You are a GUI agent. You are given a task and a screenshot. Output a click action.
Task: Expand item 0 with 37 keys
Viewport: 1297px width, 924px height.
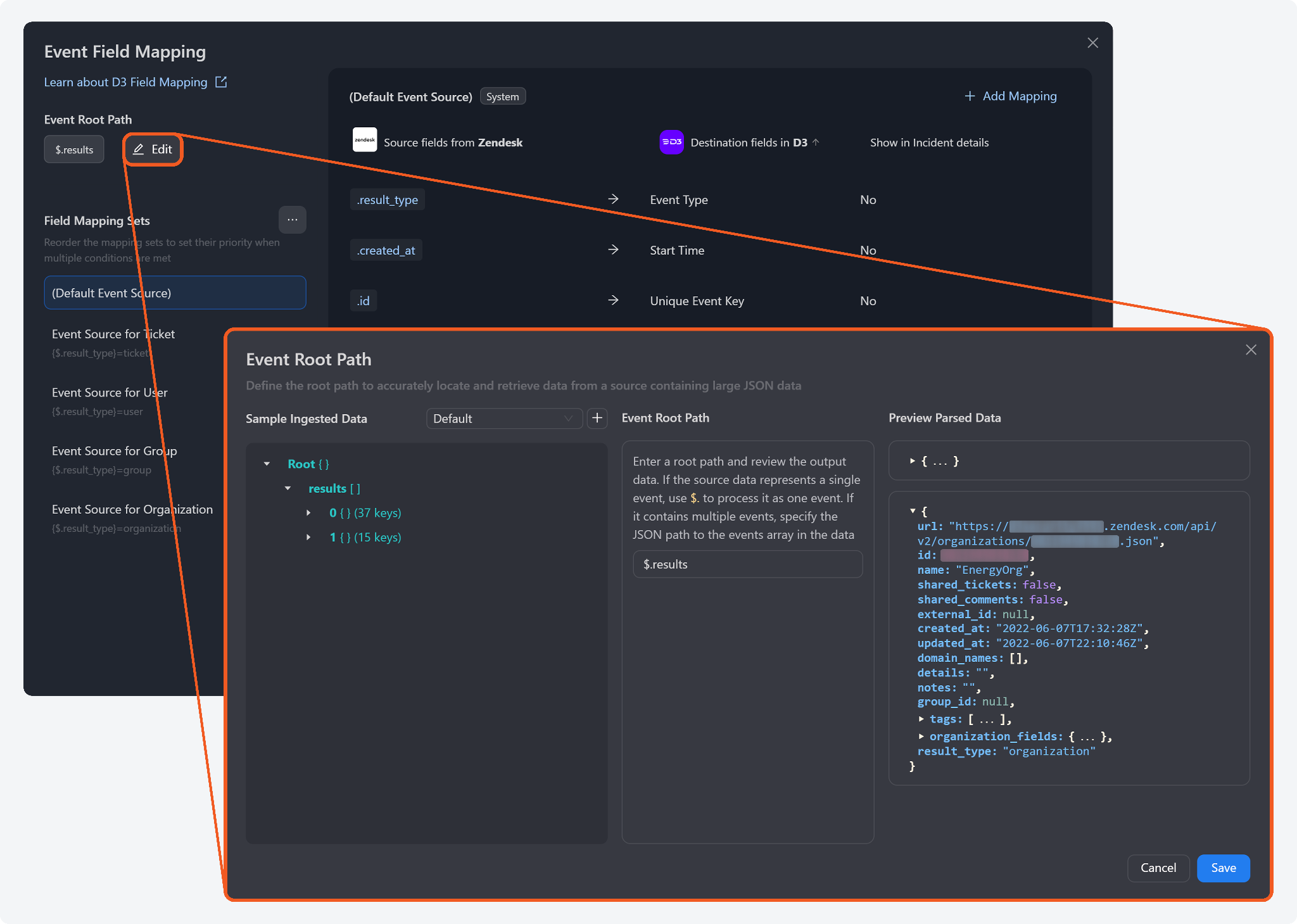coord(308,513)
